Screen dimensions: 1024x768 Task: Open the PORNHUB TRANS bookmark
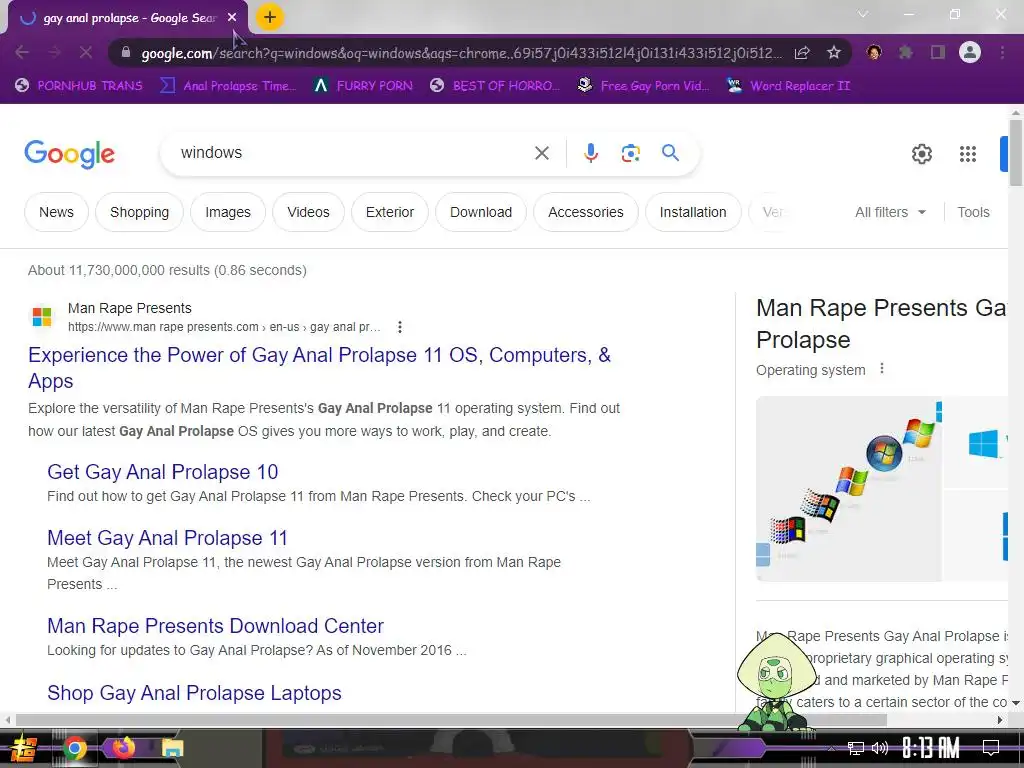pyautogui.click(x=78, y=86)
